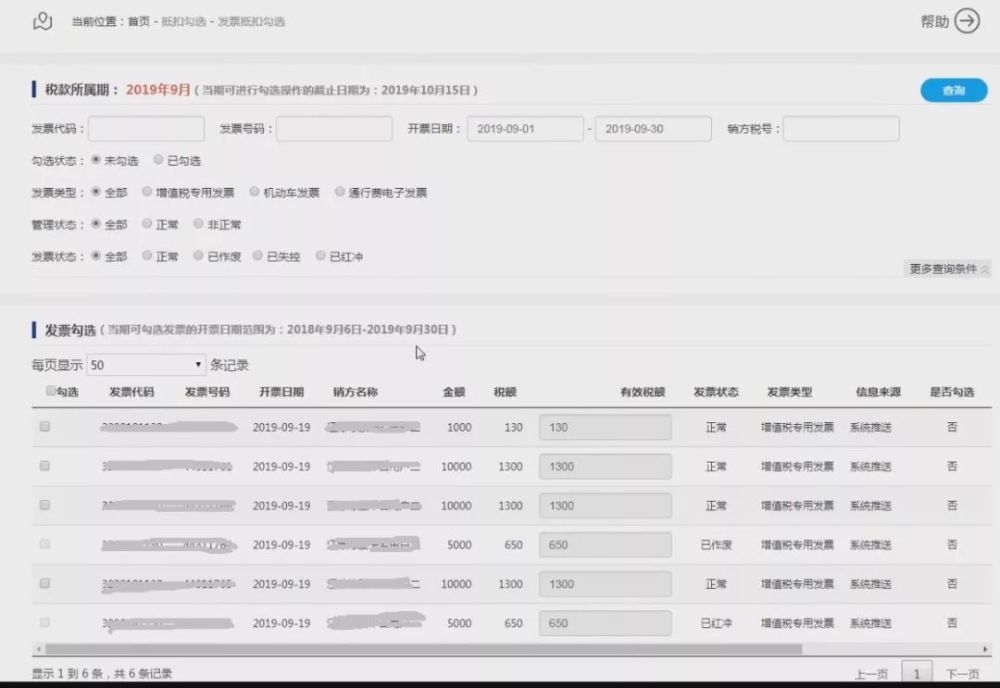
Task: Click the 发票代码 input field
Action: (x=146, y=128)
